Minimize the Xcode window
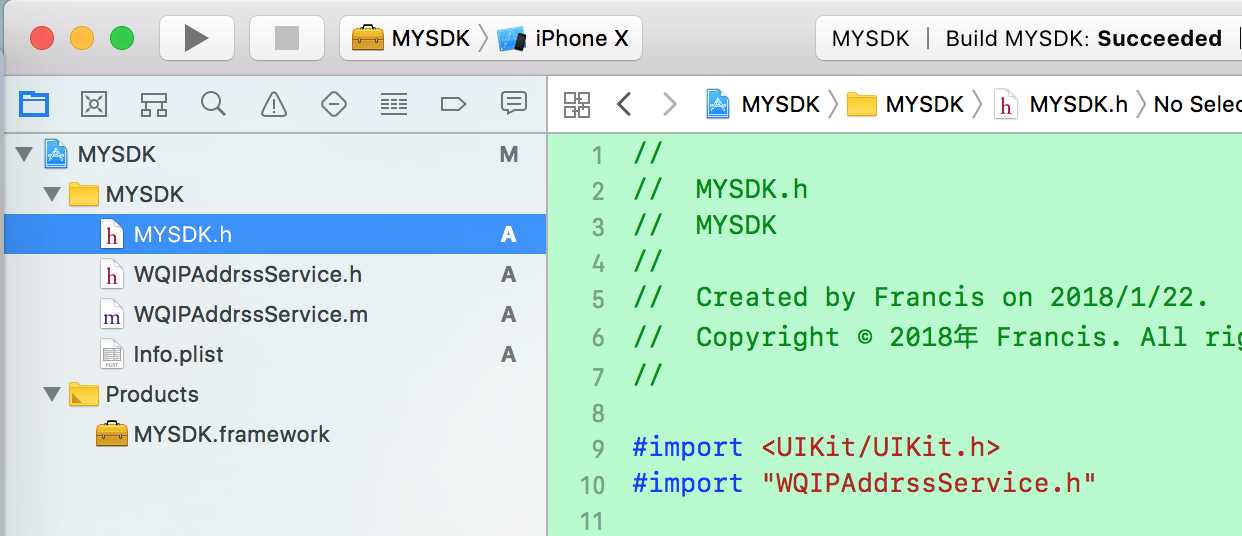The image size is (1242, 536). click(x=82, y=39)
